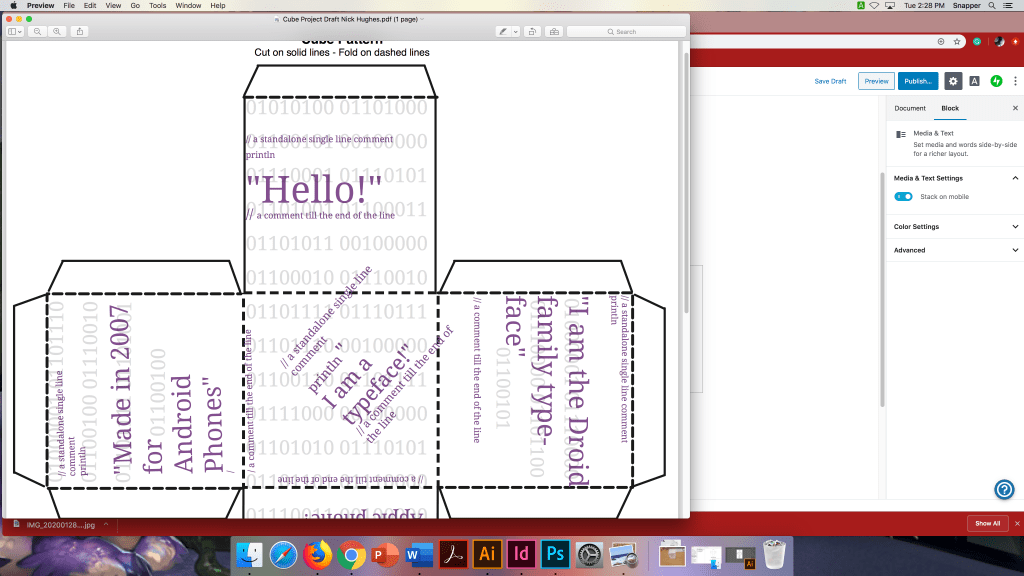Bookmark page with the star icon
Image resolution: width=1024 pixels, height=576 pixels.
[x=957, y=42]
